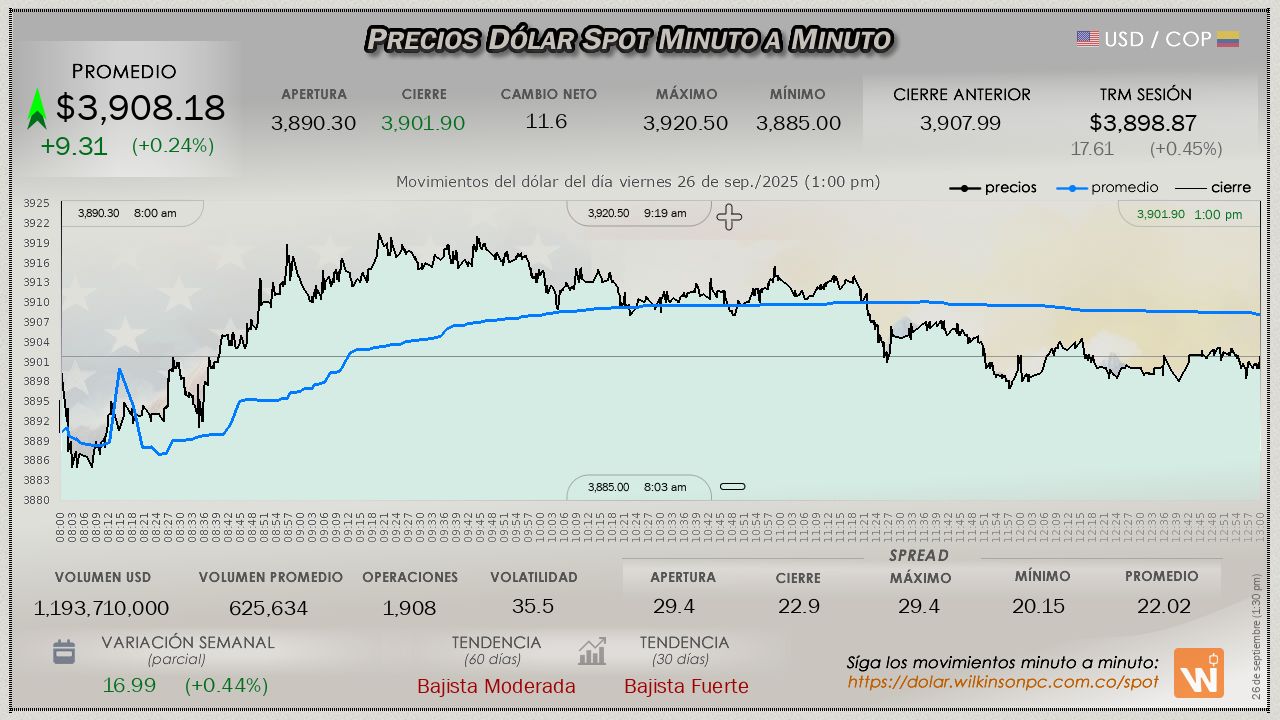Select the 3,890.30 8:00 am opening label
1280x720 pixels.
click(127, 213)
